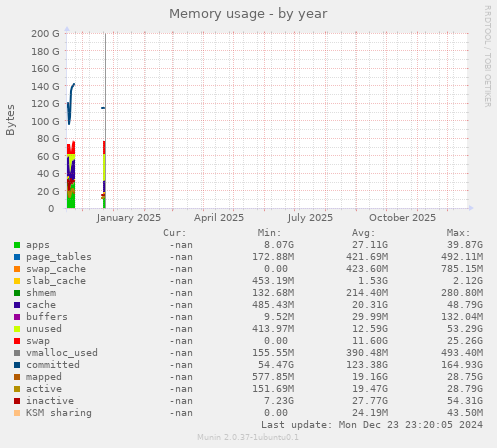Click the slab_cache max value 2.12G
The height and width of the screenshot is (448, 497).
point(468,281)
